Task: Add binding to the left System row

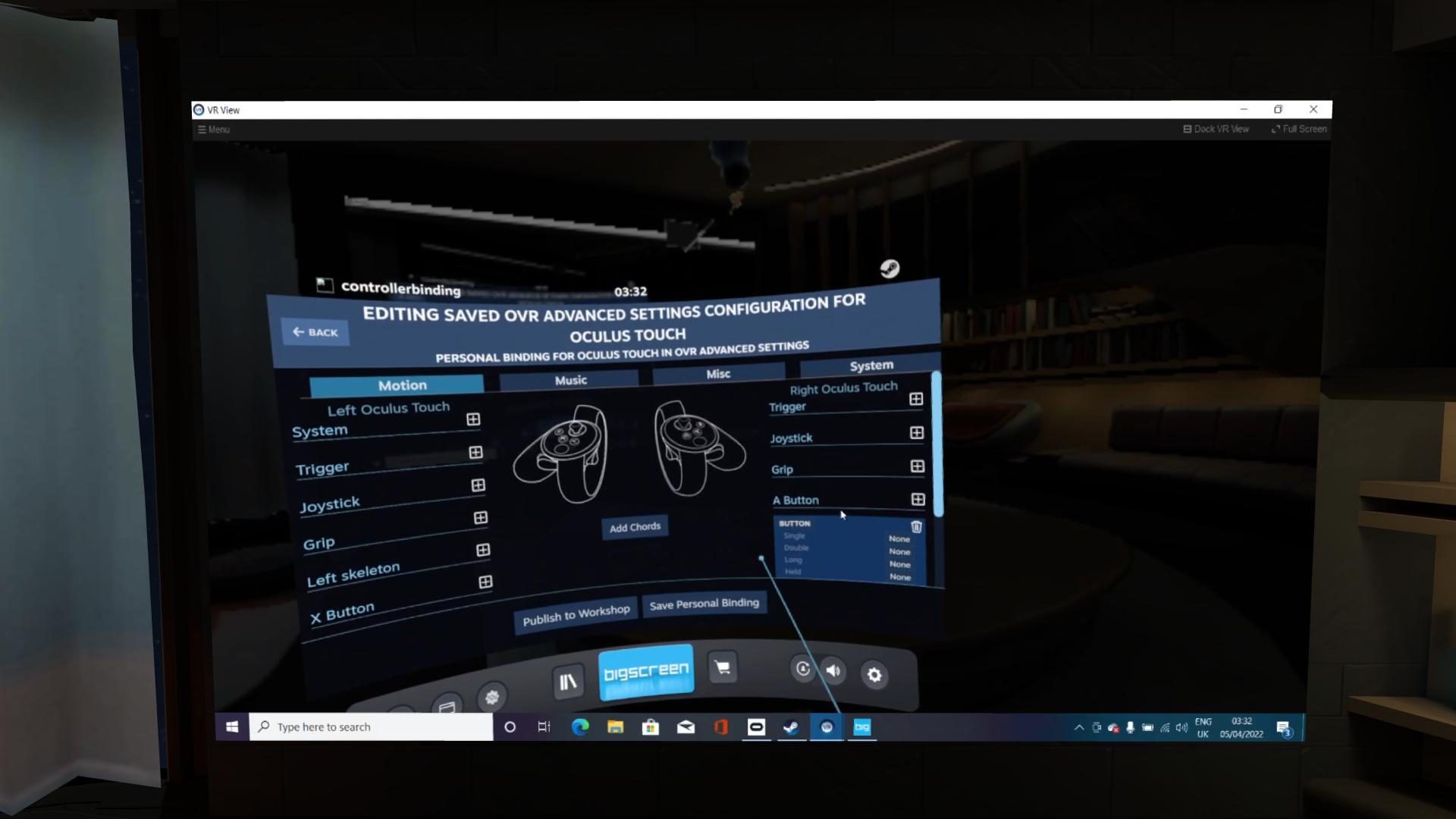Action: pyautogui.click(x=473, y=419)
